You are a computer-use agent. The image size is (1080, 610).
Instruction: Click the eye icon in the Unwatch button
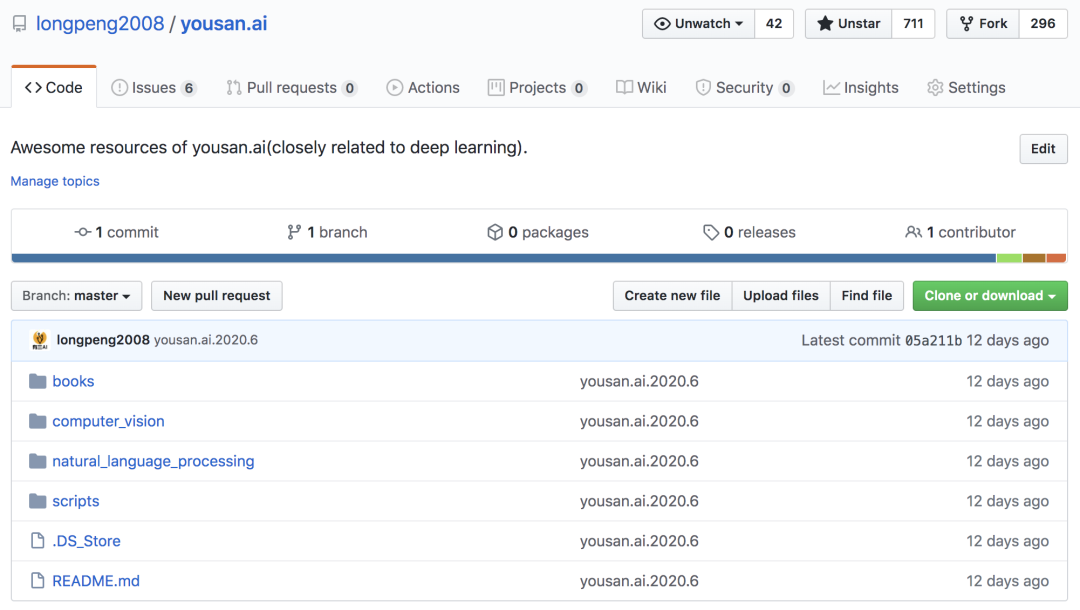[x=662, y=23]
